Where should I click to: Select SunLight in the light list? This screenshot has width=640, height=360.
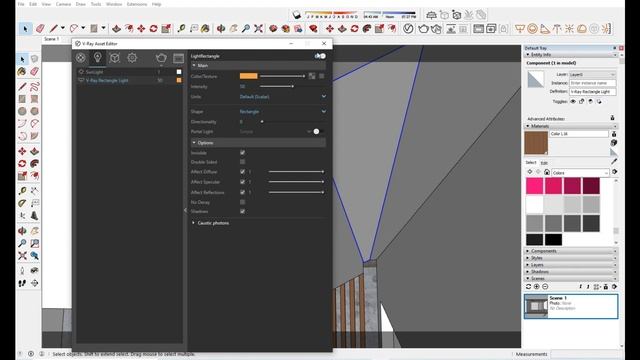[94, 72]
